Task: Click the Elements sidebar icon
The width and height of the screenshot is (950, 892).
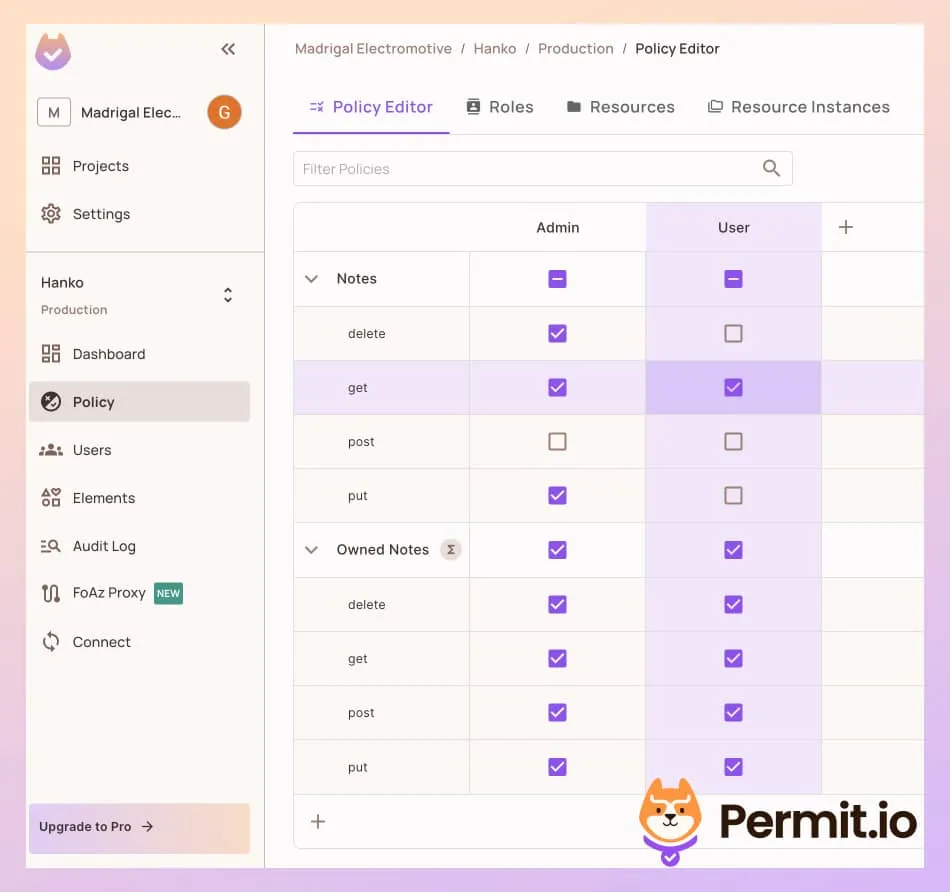Action: coord(51,498)
